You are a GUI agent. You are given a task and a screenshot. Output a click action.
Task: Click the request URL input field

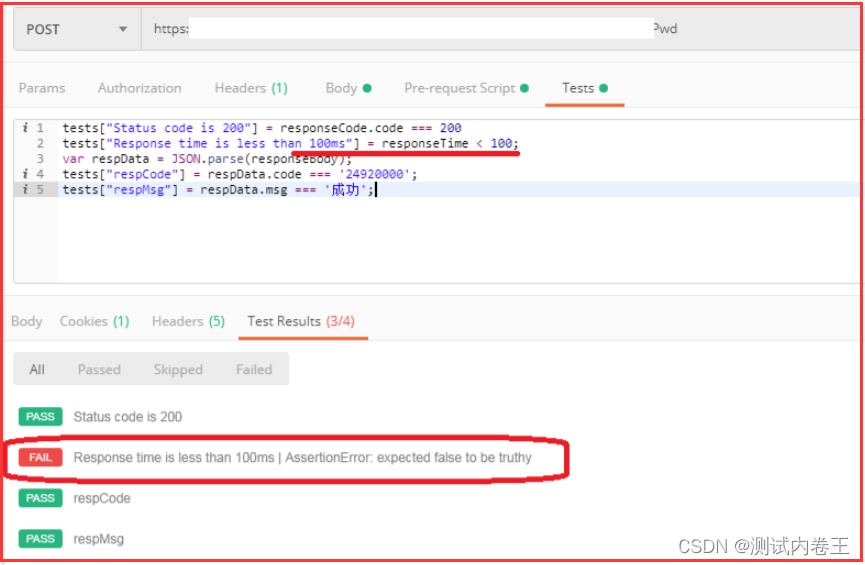pyautogui.click(x=500, y=29)
